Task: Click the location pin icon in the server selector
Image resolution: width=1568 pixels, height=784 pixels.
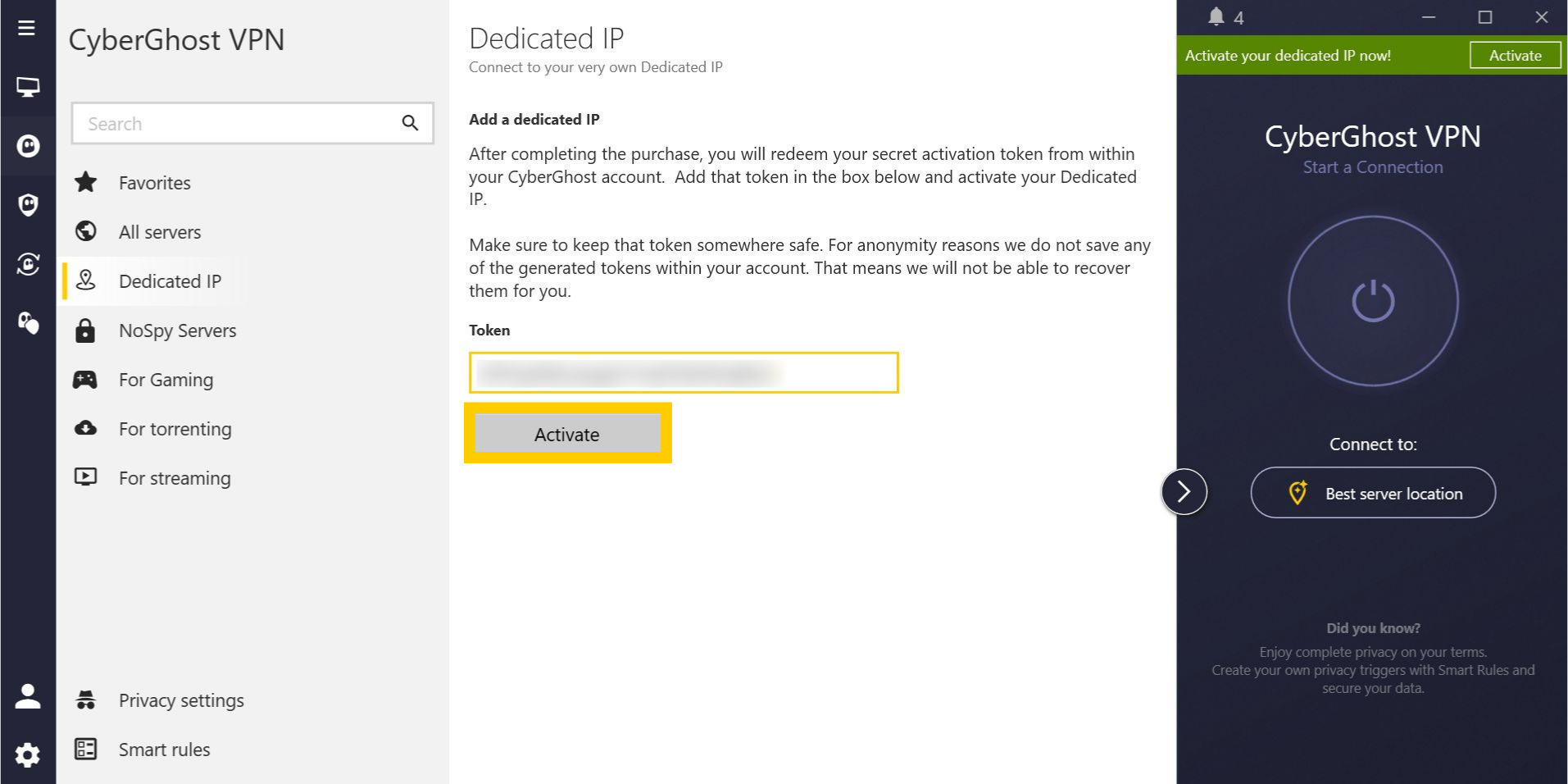Action: [1298, 493]
